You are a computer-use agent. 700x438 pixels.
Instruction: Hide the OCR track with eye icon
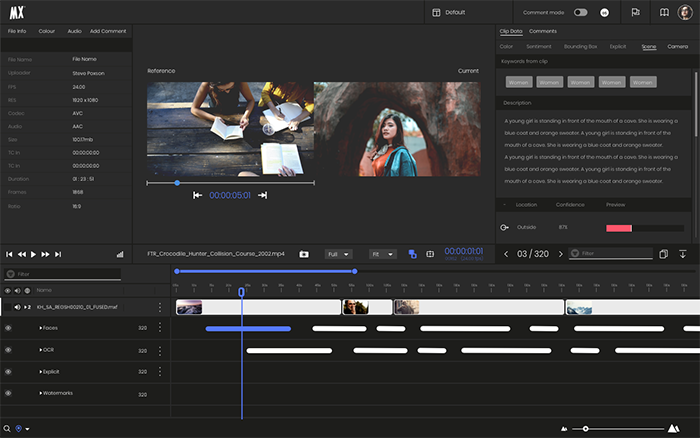coord(8,350)
